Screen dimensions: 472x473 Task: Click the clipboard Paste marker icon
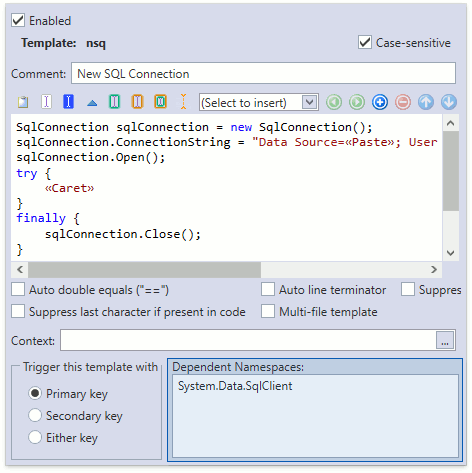click(x=23, y=102)
